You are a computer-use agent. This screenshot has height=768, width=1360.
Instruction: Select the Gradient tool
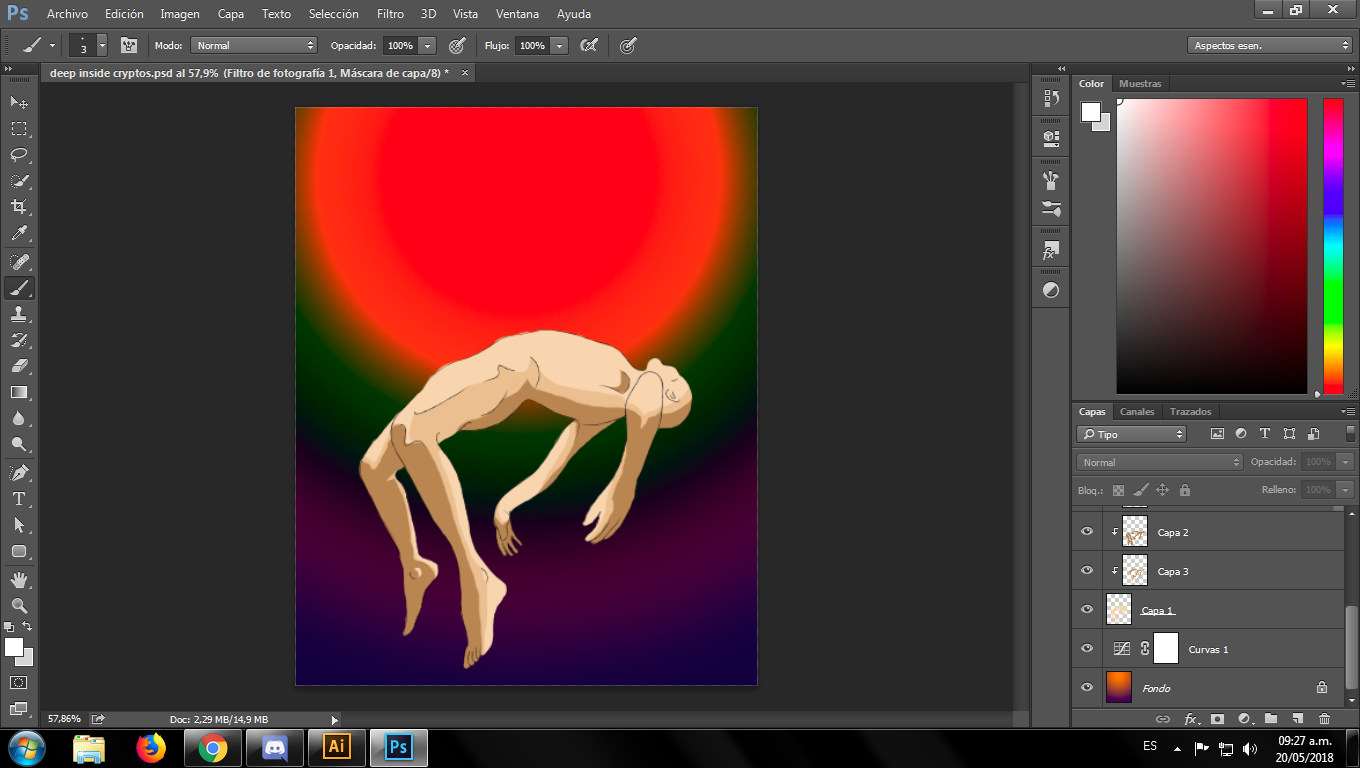[19, 392]
